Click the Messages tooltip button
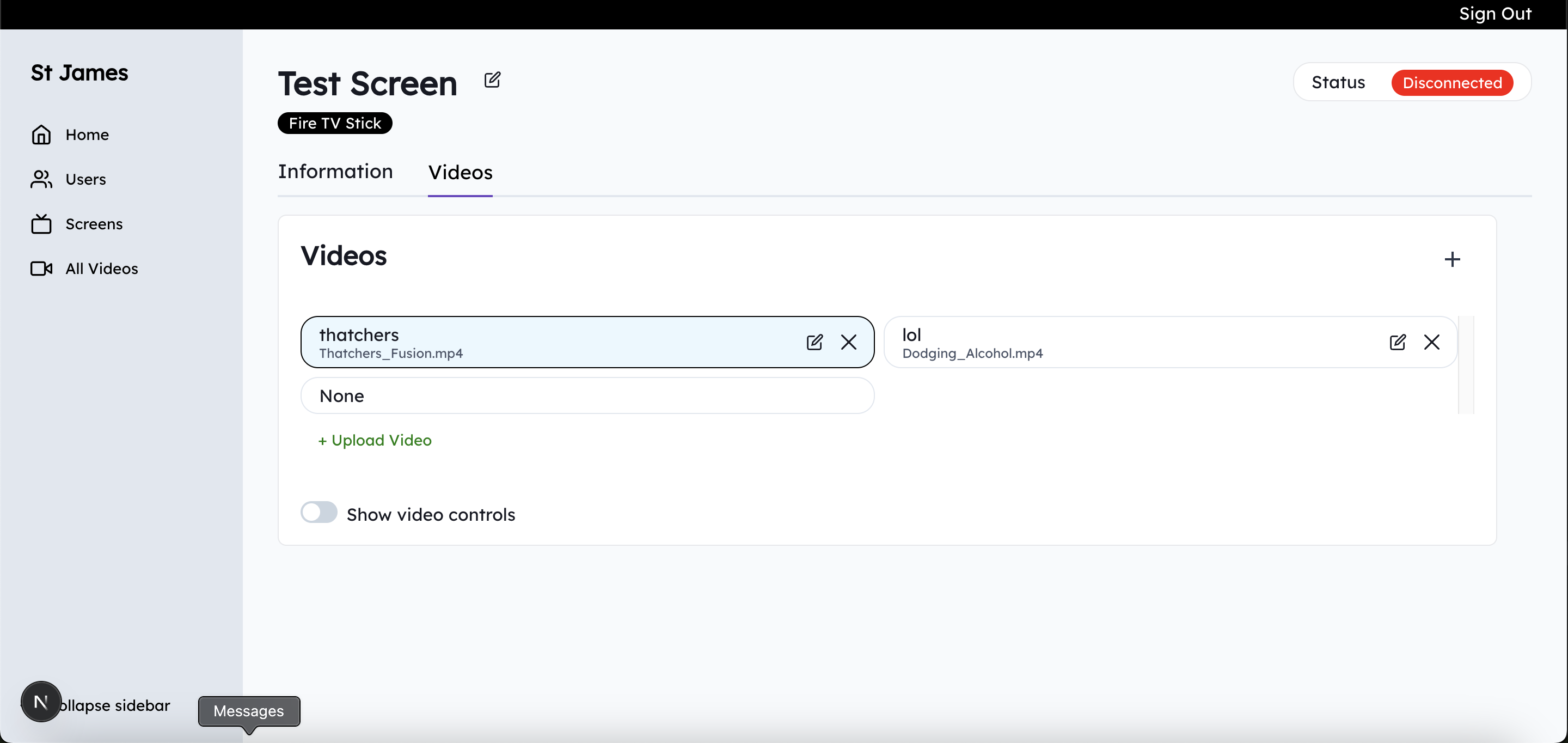Image resolution: width=1568 pixels, height=743 pixels. (248, 711)
